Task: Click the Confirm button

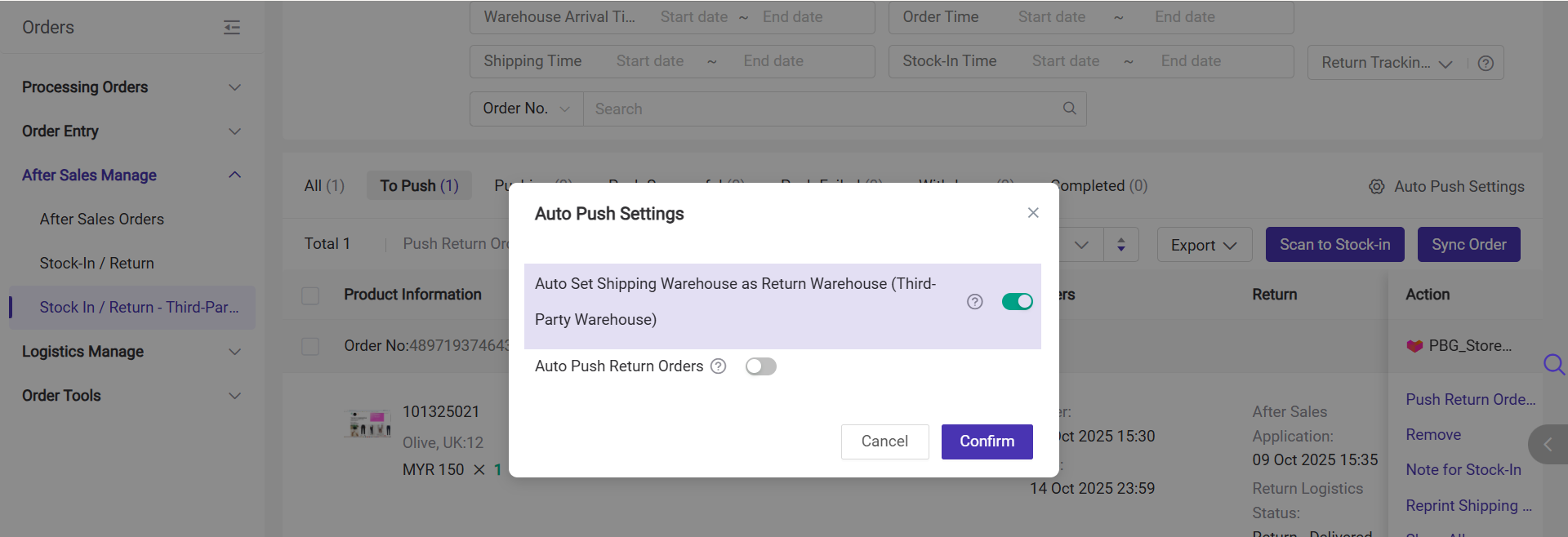Action: [x=987, y=442]
